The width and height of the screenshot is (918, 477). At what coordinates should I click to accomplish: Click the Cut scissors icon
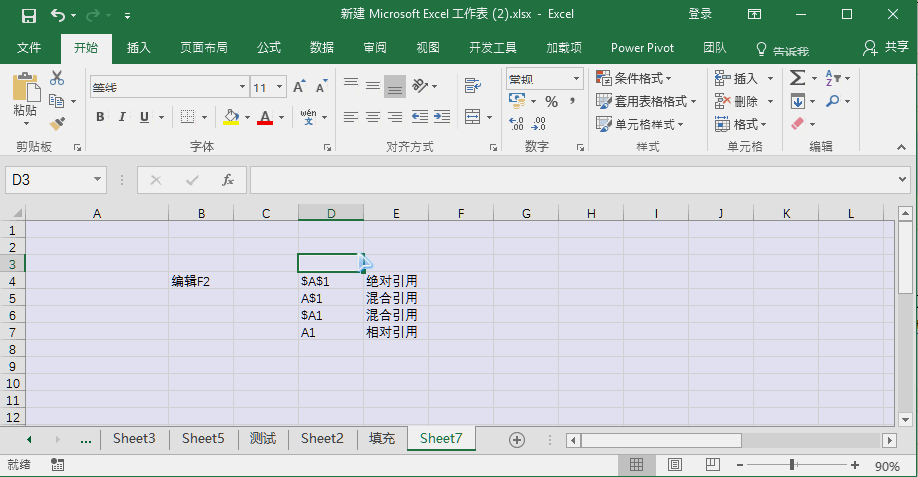[x=57, y=78]
